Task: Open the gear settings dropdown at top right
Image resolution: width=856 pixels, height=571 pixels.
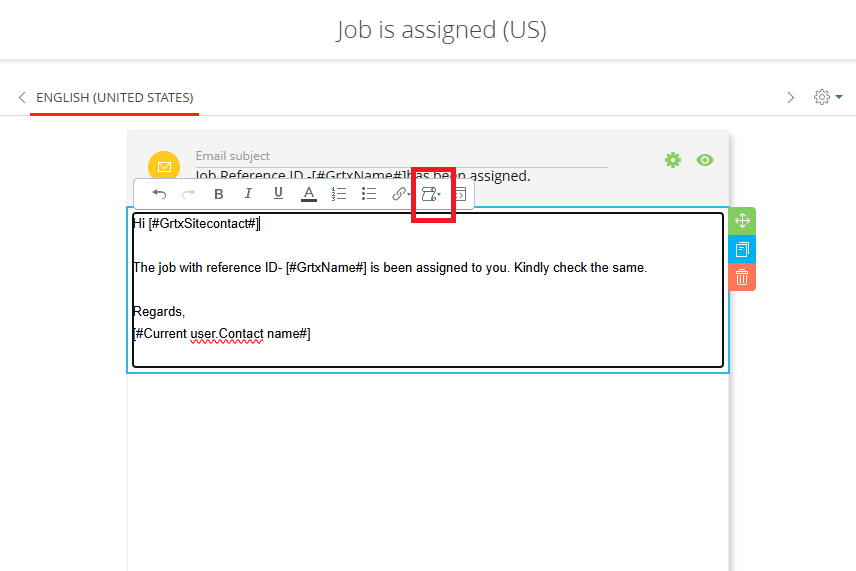Action: (x=827, y=97)
